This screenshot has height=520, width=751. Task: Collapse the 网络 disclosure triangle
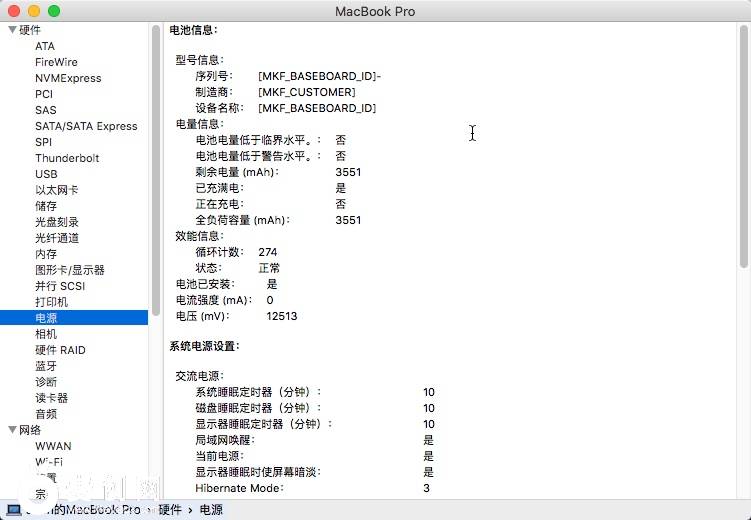pyautogui.click(x=12, y=430)
